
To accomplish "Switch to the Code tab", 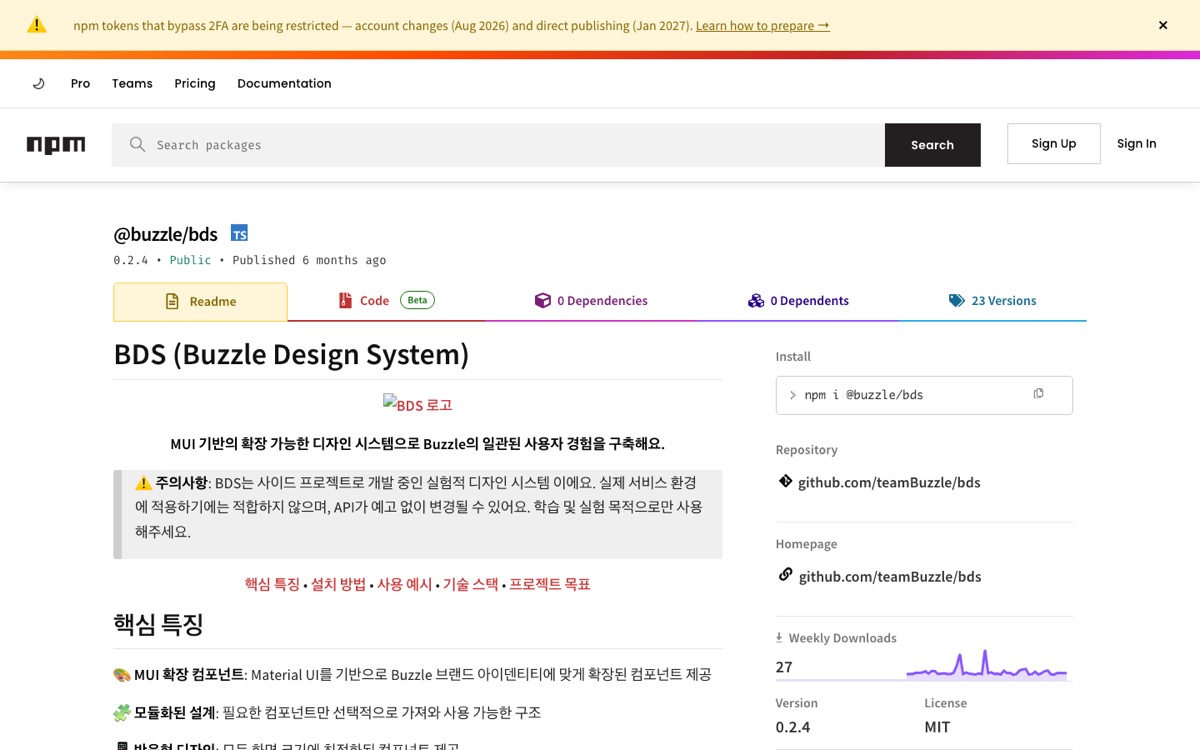I will (385, 300).
